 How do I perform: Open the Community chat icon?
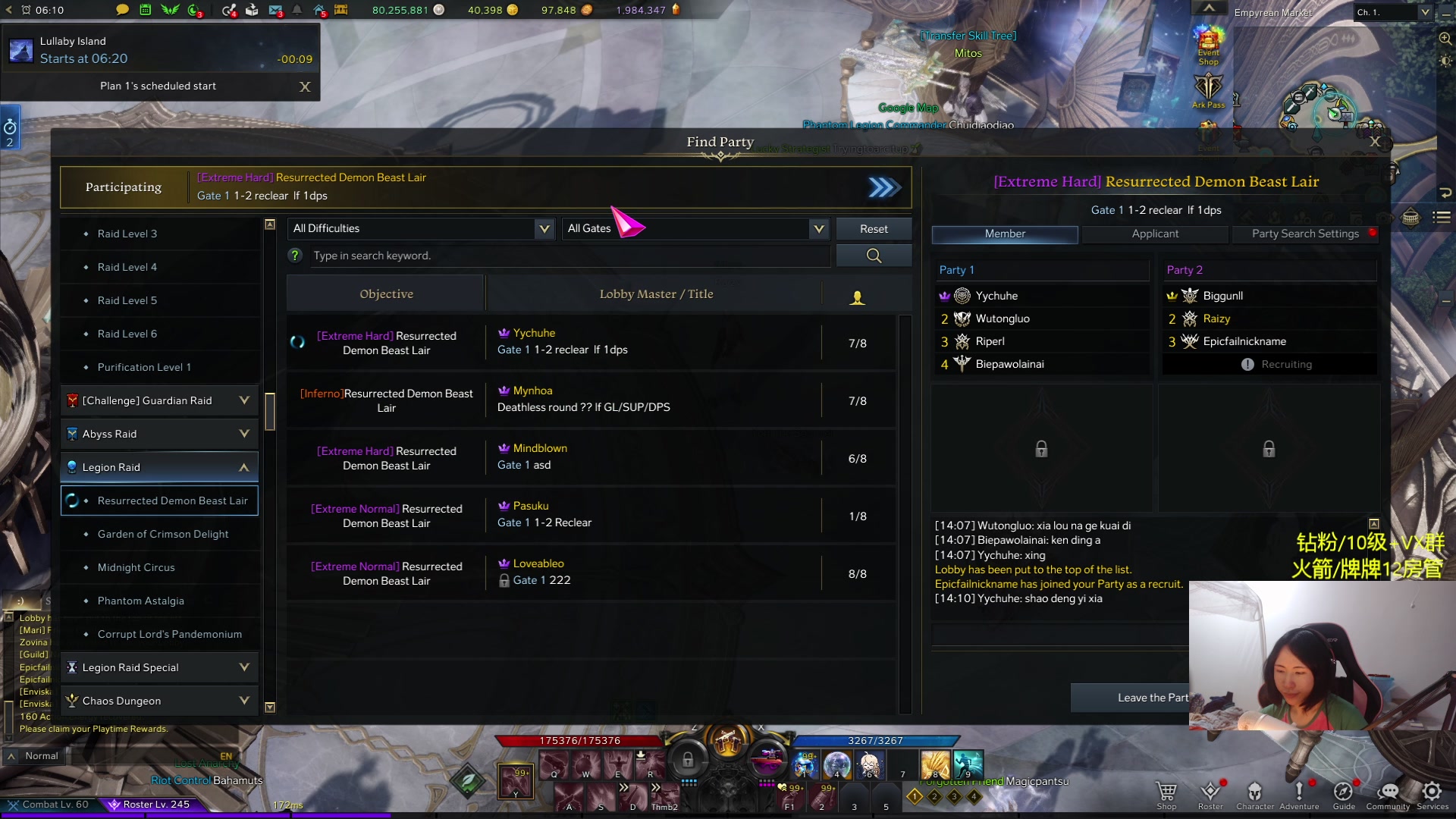coord(1388,795)
